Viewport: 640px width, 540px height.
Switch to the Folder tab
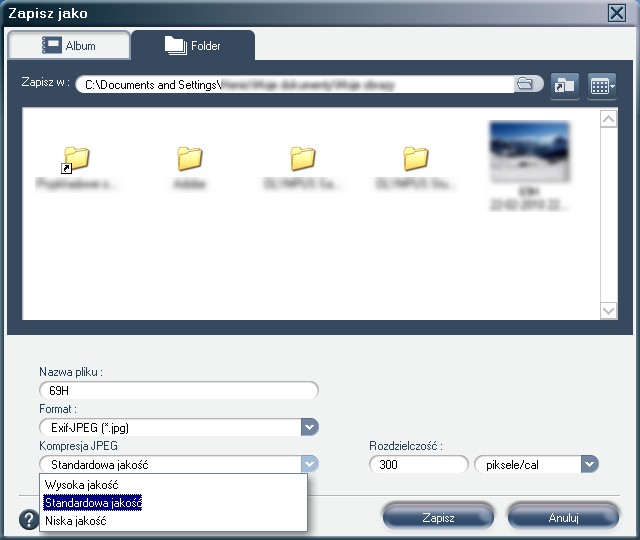coord(193,45)
